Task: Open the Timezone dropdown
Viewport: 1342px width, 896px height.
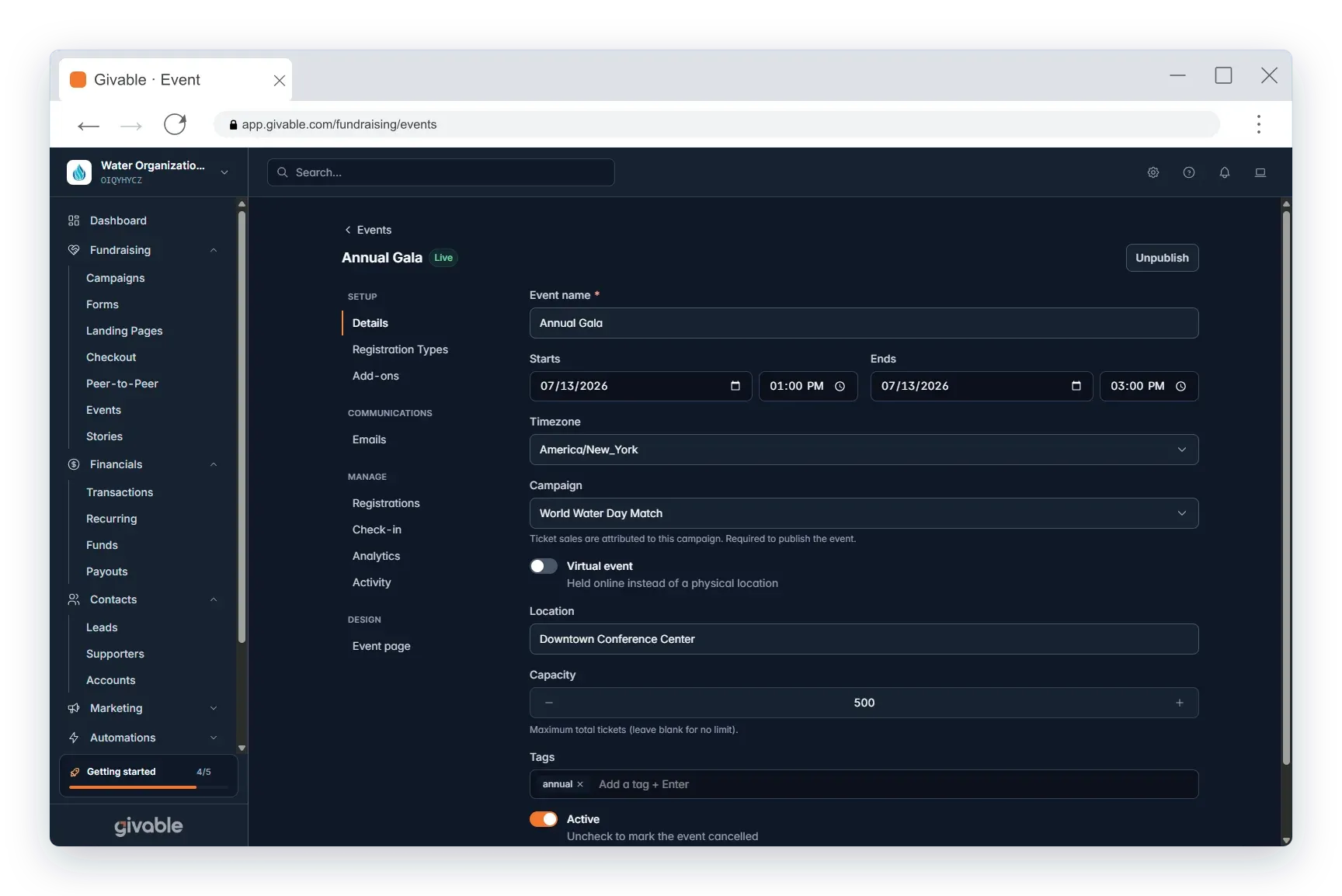Action: (x=864, y=450)
